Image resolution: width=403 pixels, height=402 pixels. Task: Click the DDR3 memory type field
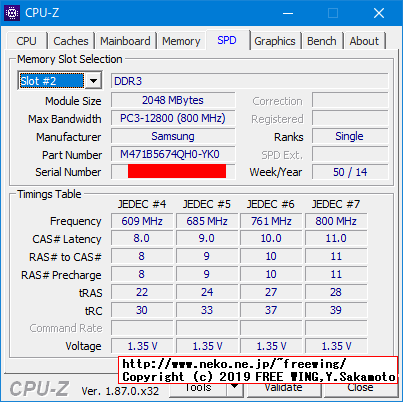[x=250, y=81]
